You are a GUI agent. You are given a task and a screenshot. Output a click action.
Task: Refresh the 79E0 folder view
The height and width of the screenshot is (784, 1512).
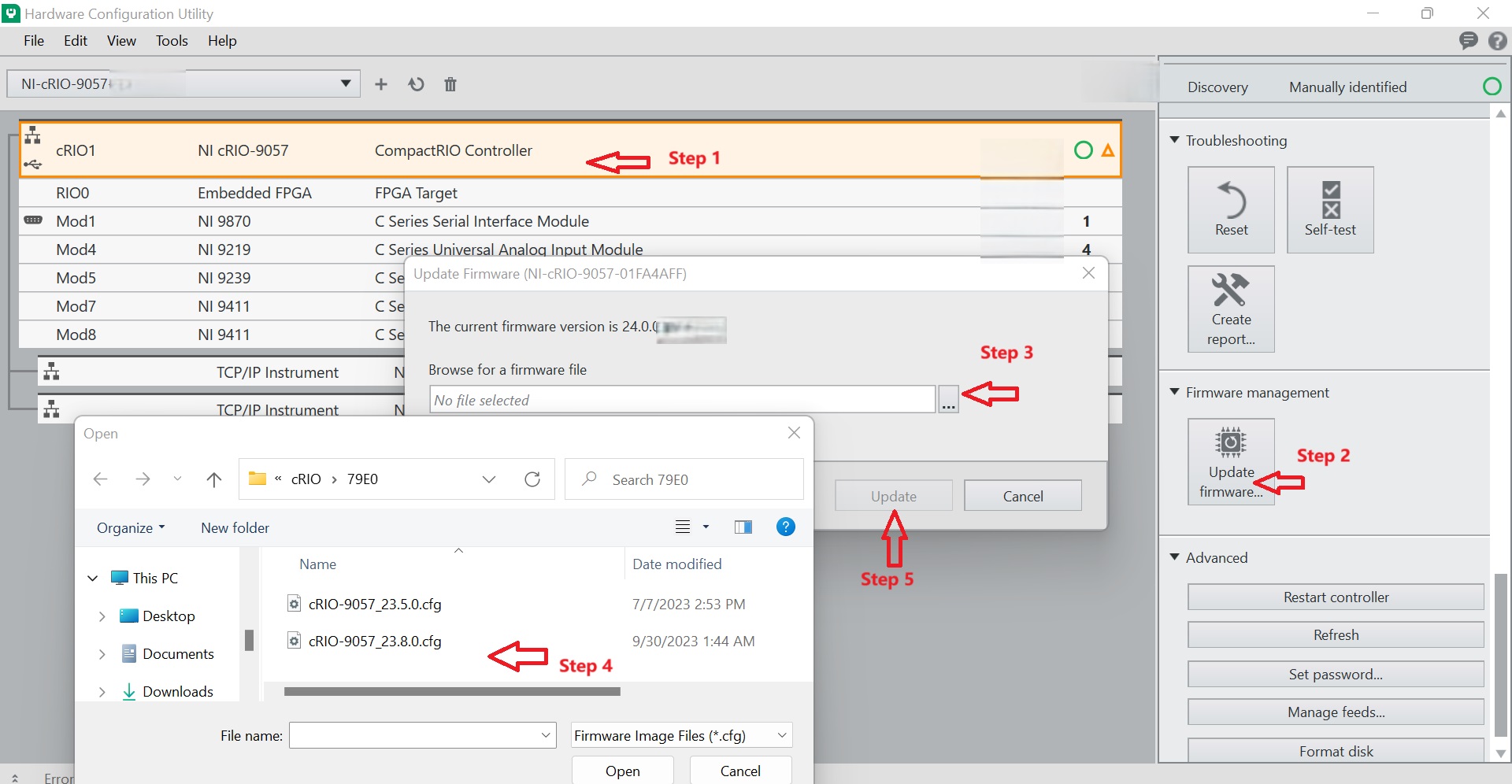tap(532, 479)
